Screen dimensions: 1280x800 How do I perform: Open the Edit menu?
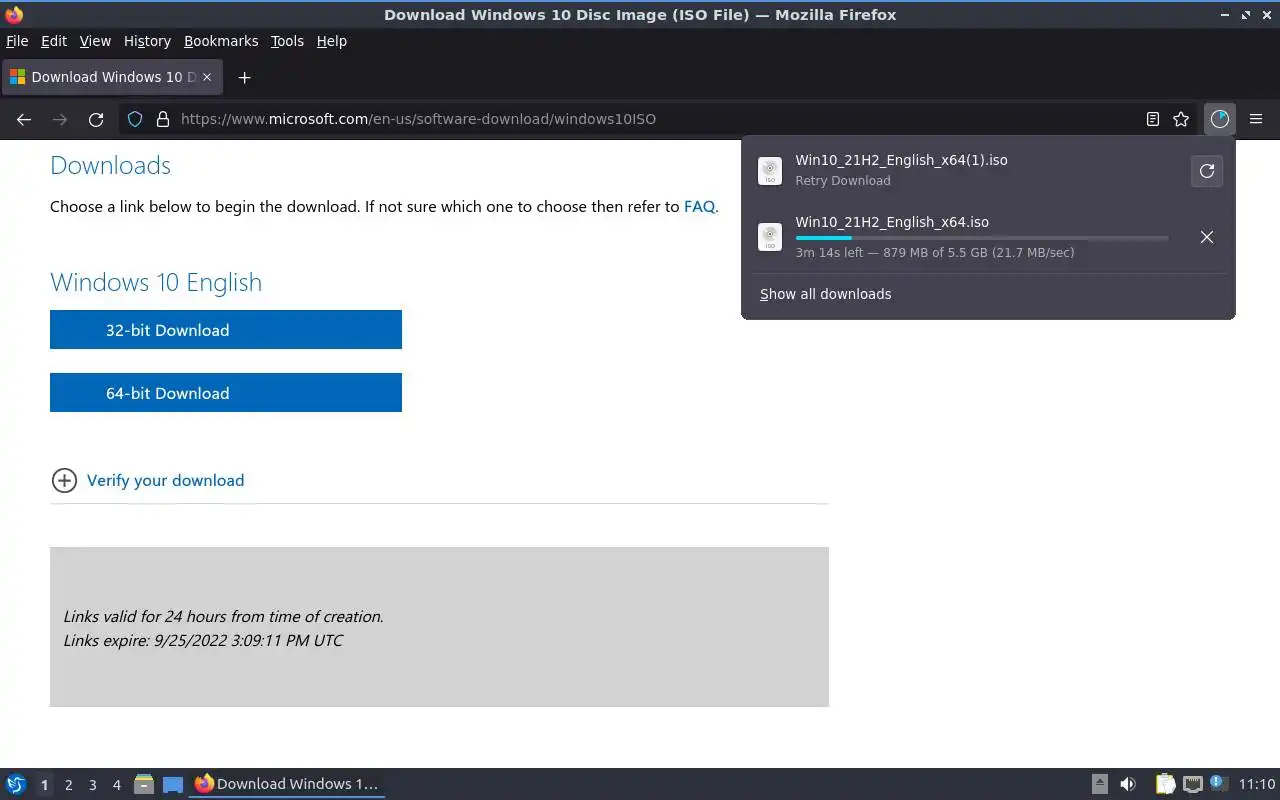point(54,41)
